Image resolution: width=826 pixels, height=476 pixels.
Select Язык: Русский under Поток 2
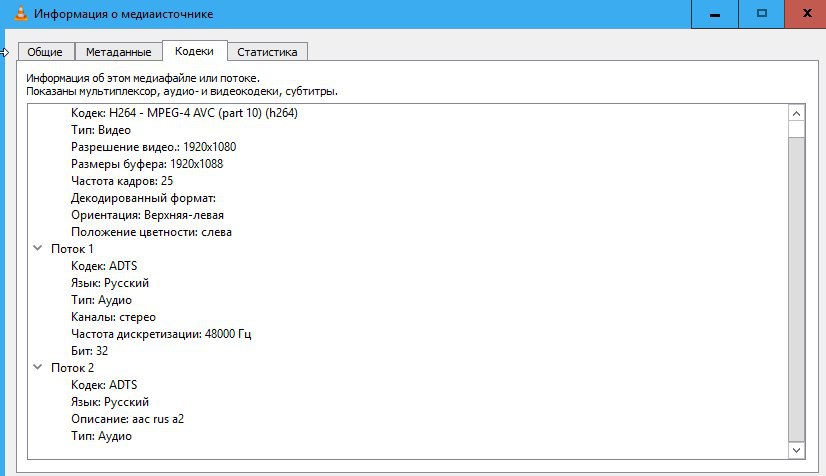point(110,402)
